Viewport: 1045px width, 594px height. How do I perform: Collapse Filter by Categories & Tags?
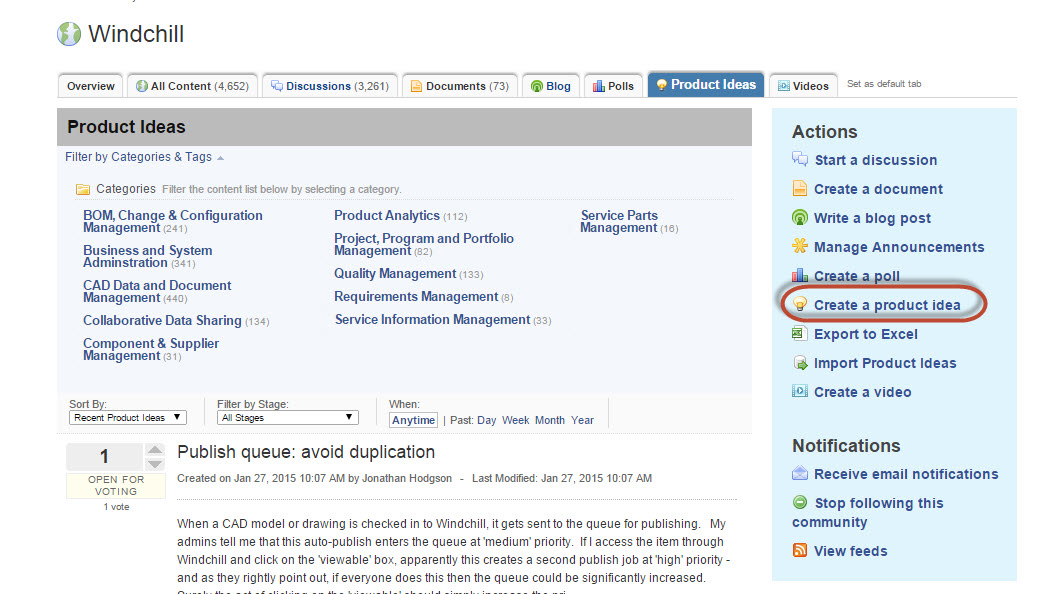145,157
